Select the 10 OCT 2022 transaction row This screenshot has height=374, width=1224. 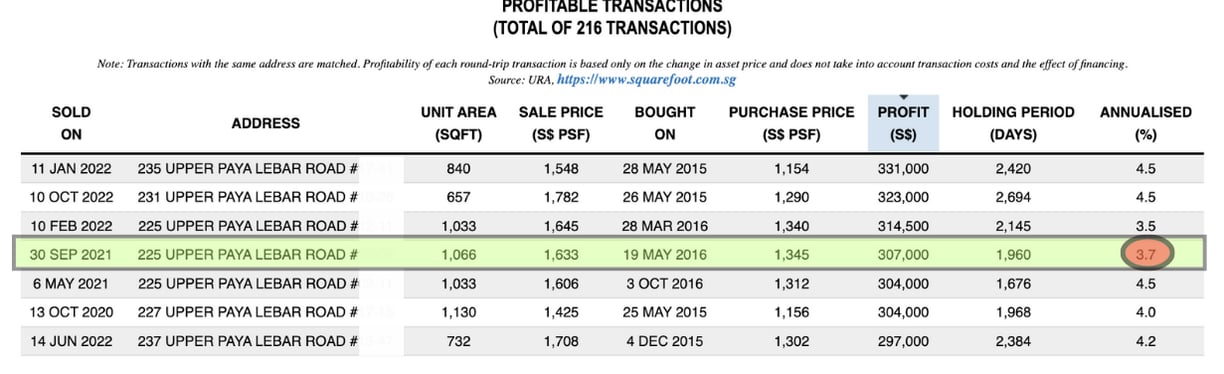(x=611, y=197)
